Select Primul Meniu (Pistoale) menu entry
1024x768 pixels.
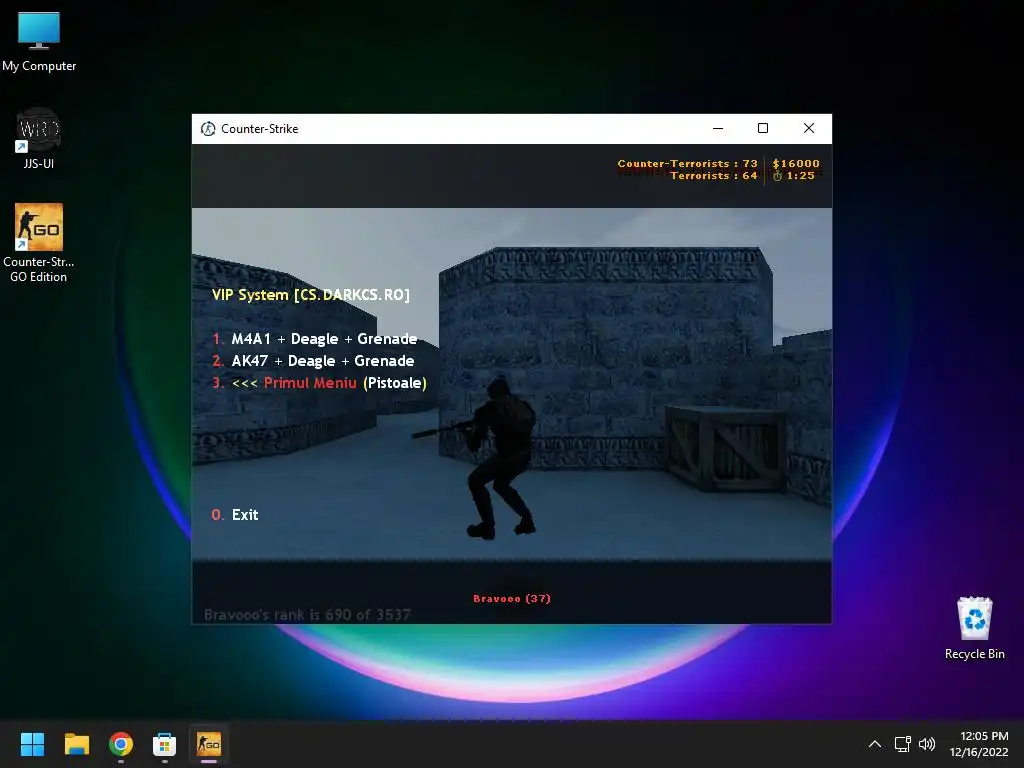(x=319, y=383)
